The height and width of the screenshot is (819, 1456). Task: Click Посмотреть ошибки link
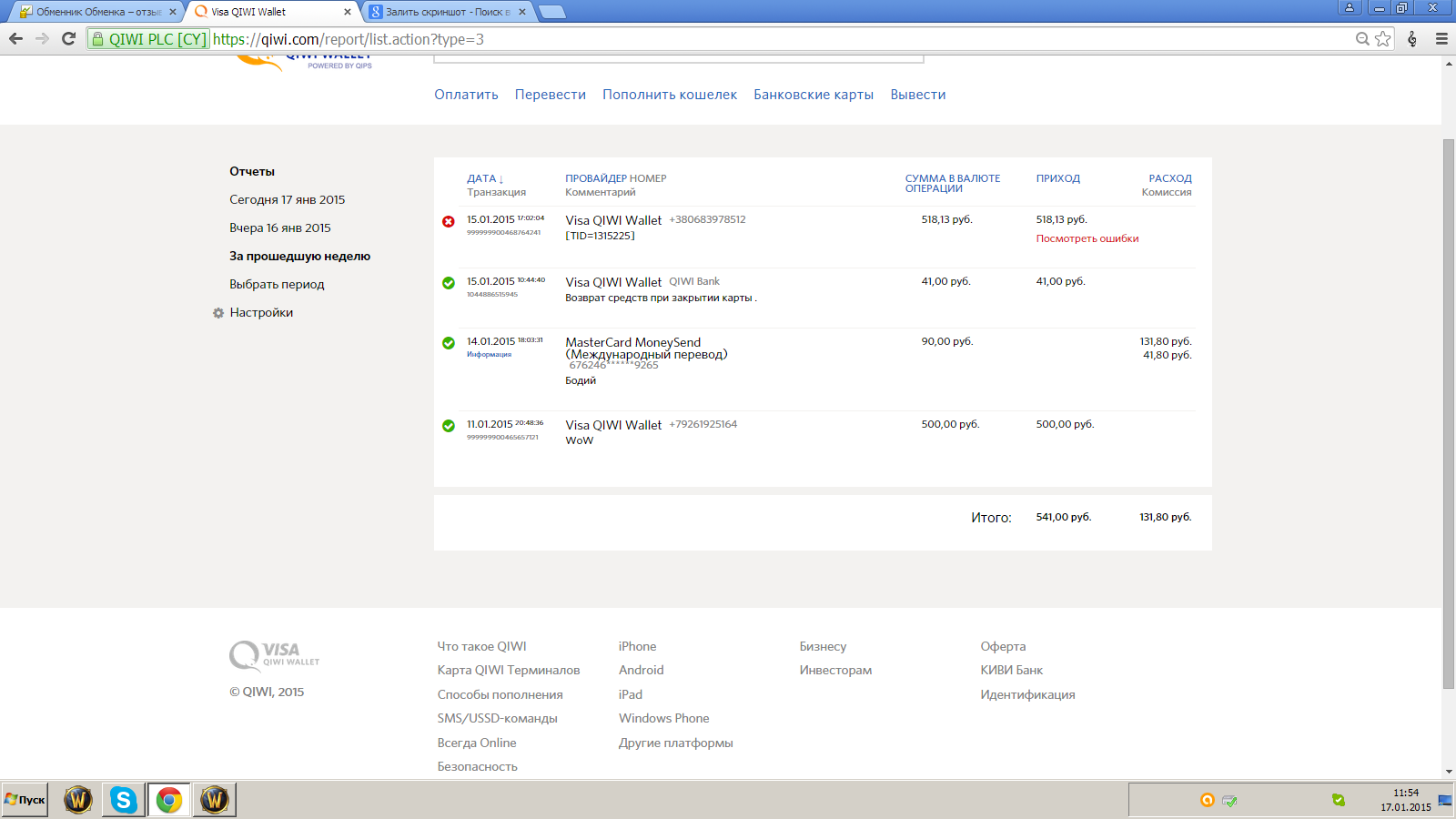(x=1087, y=238)
